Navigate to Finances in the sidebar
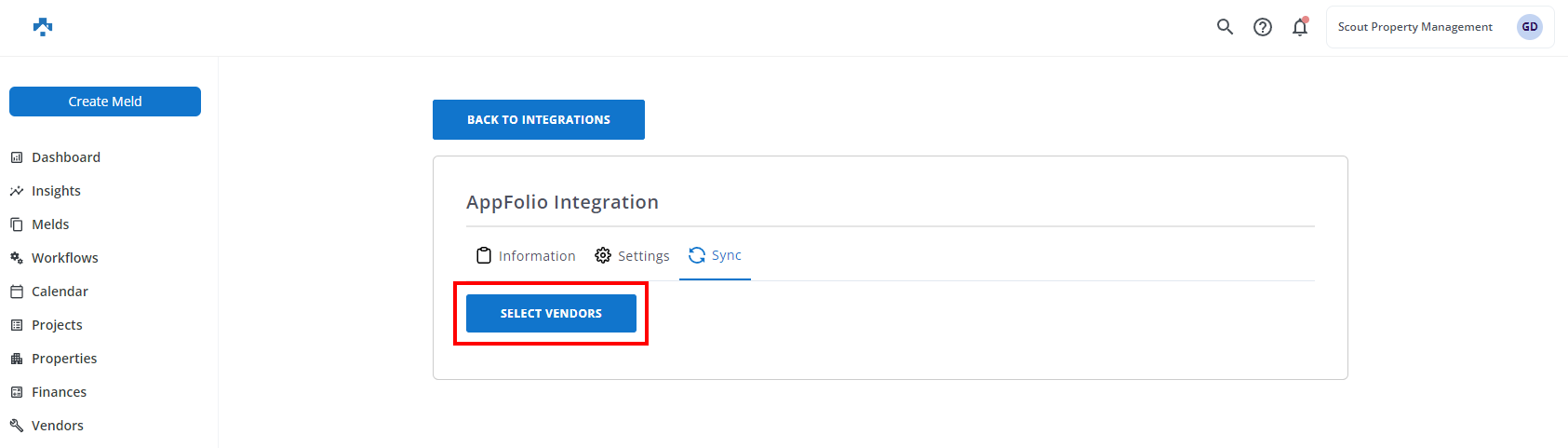 [59, 392]
